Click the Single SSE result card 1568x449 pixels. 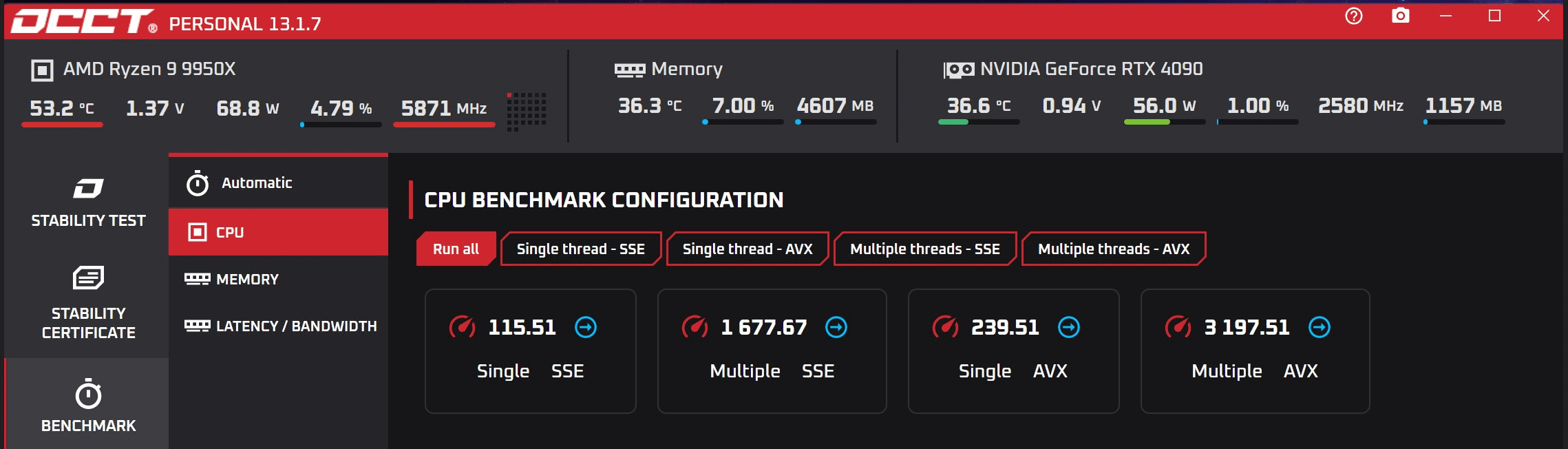(x=530, y=351)
